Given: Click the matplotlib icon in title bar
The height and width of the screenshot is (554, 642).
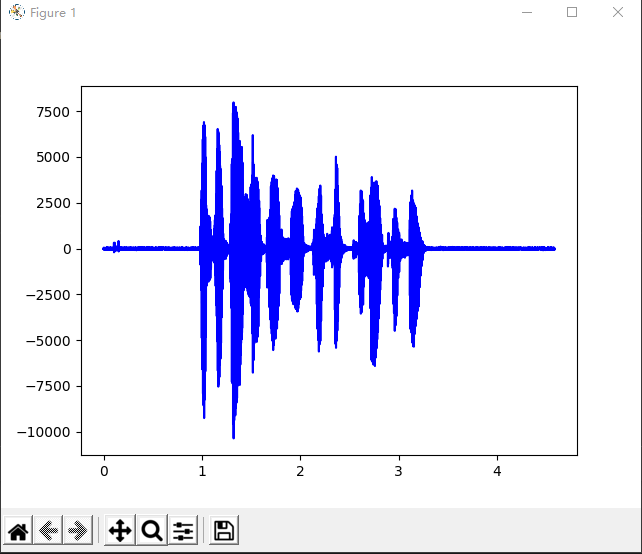Looking at the screenshot, I should point(17,13).
